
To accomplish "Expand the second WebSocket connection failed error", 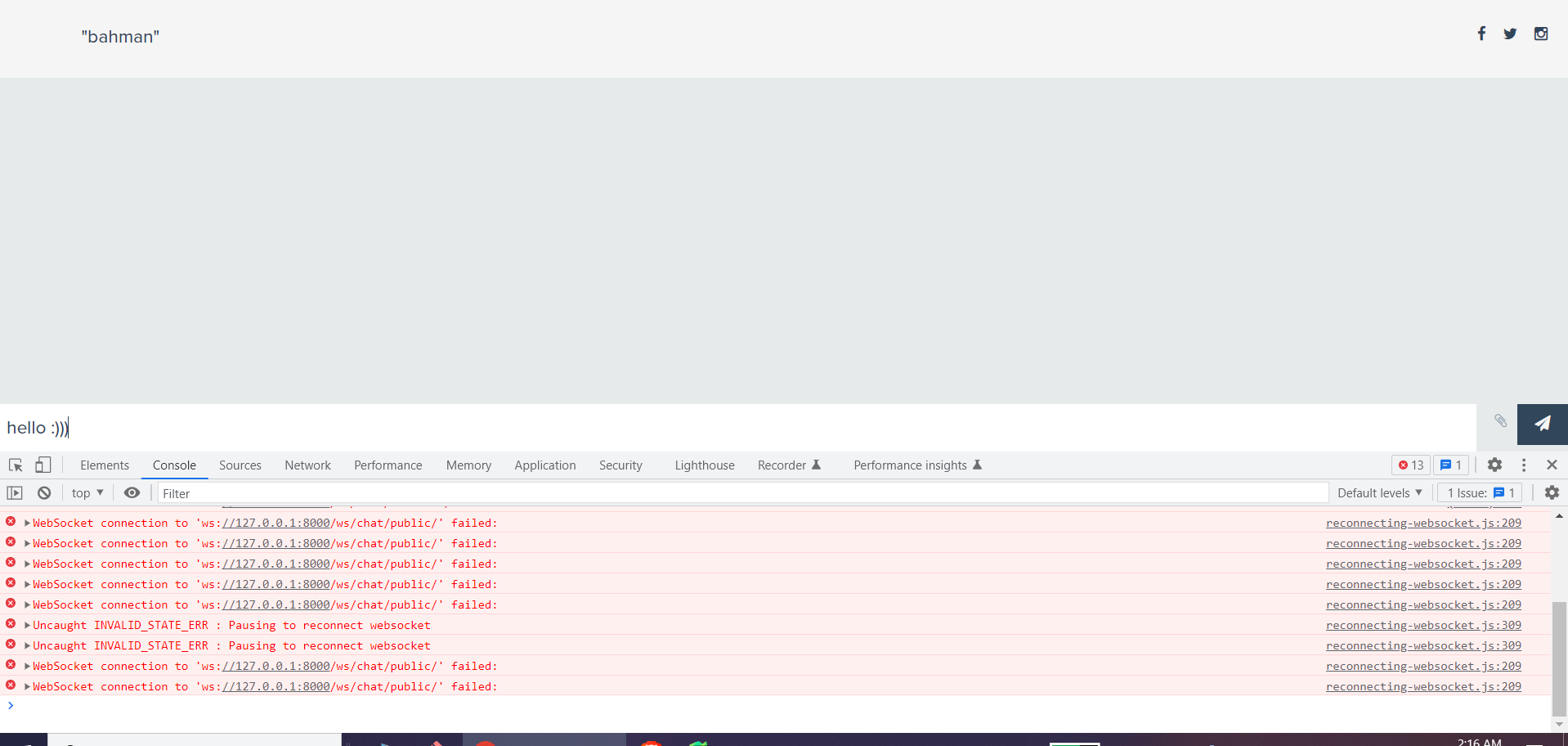I will point(27,543).
